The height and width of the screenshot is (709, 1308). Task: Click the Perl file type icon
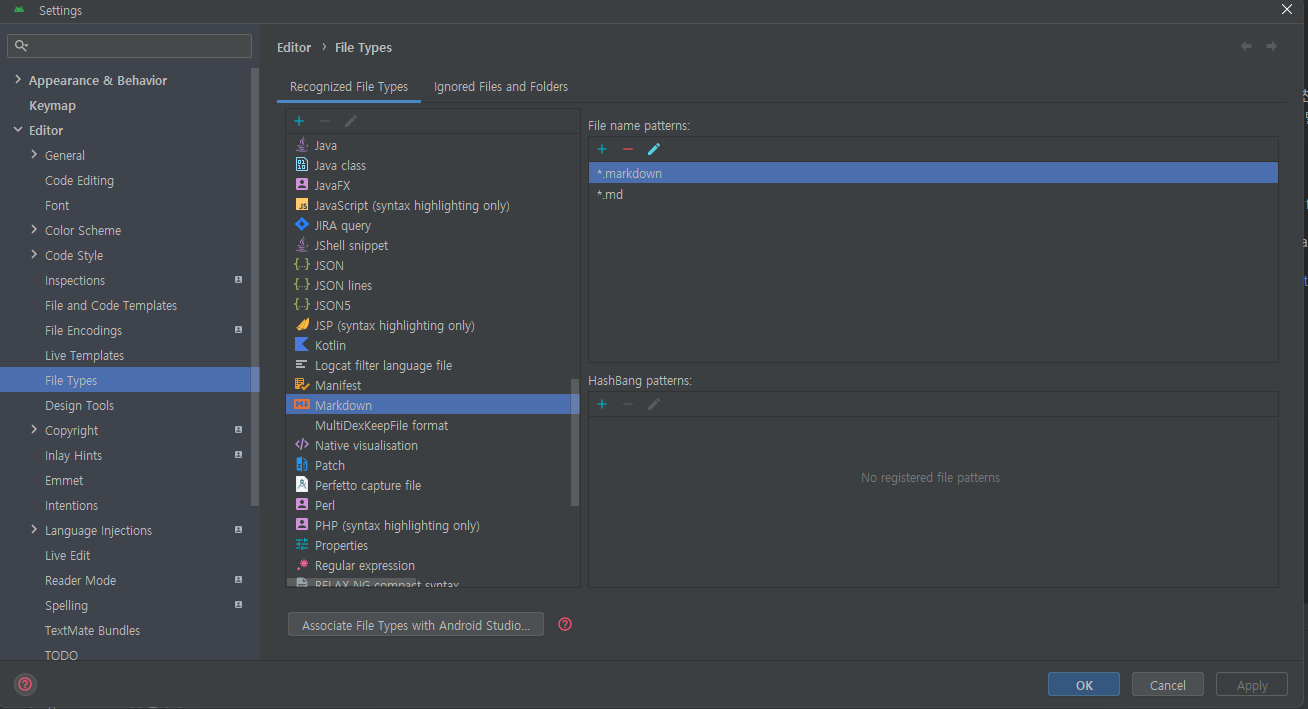(302, 505)
